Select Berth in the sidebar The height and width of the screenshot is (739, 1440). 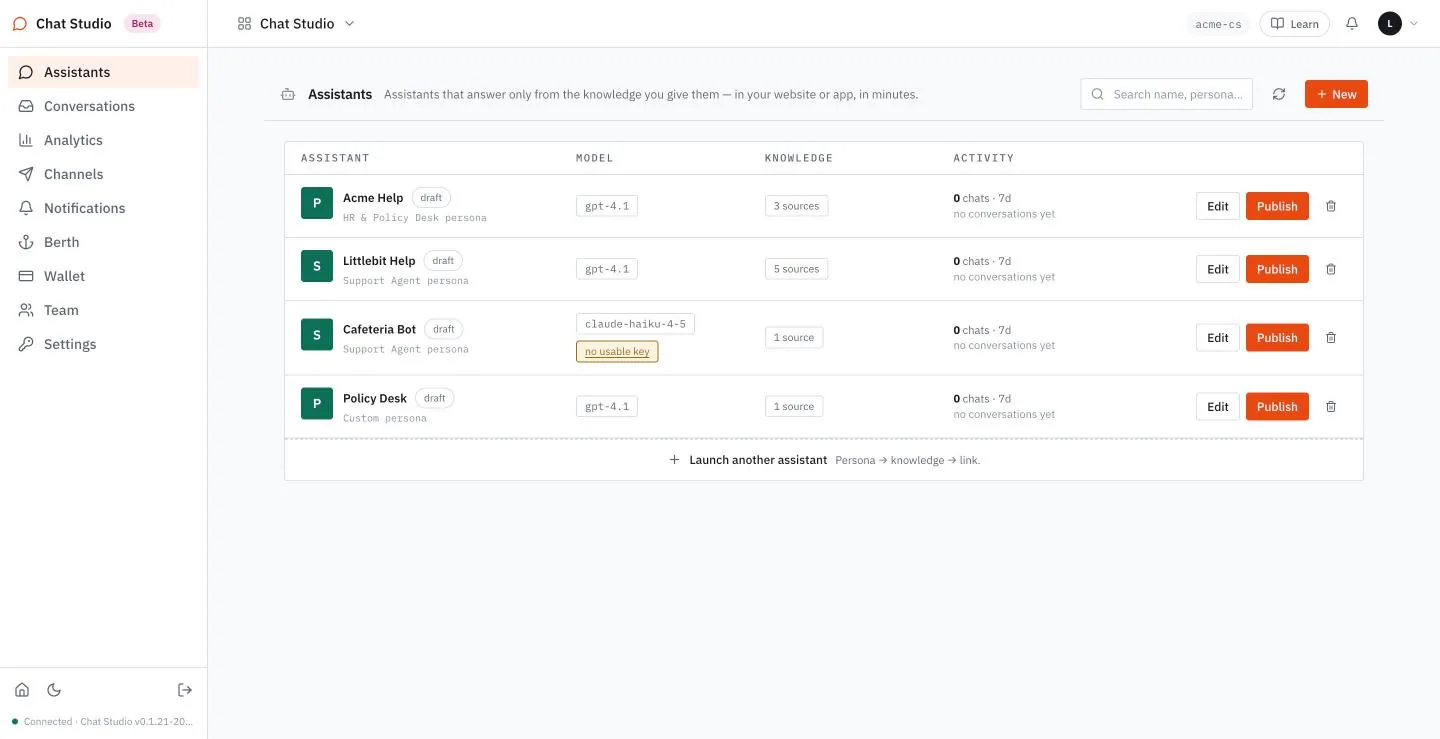click(x=104, y=242)
